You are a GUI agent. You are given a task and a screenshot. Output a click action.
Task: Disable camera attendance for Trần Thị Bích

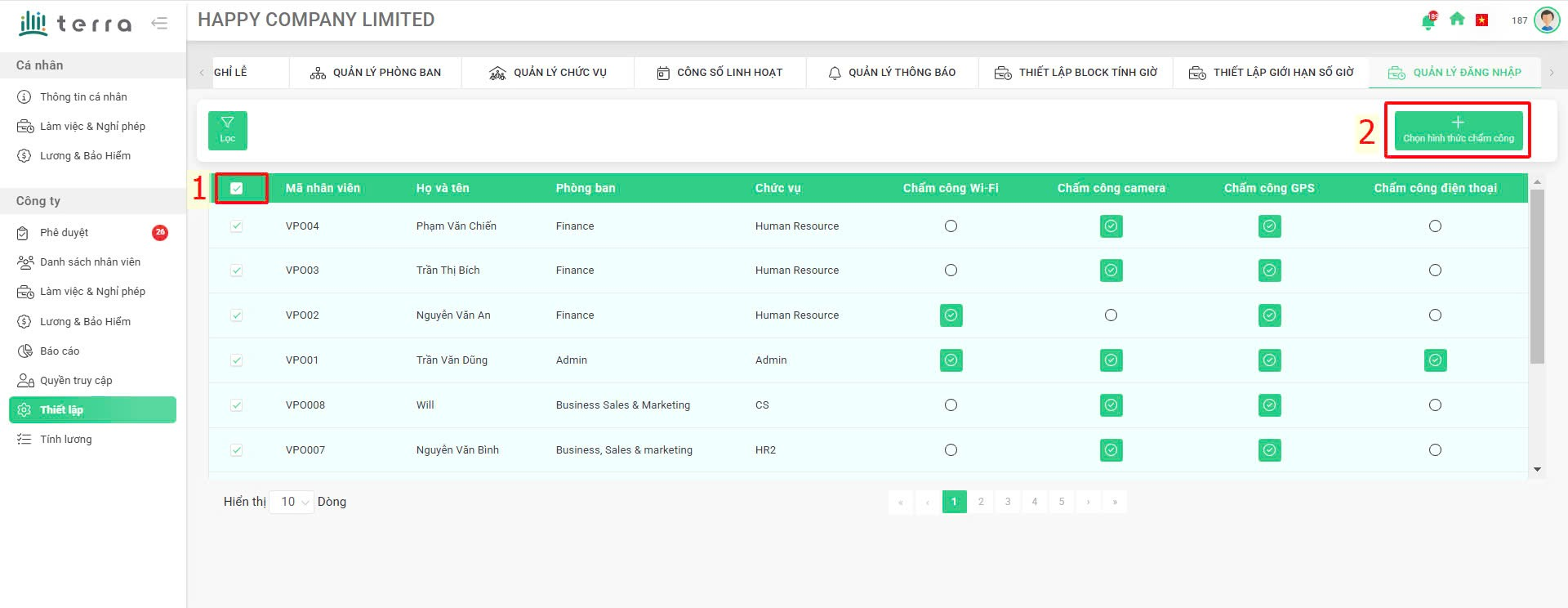click(1111, 270)
